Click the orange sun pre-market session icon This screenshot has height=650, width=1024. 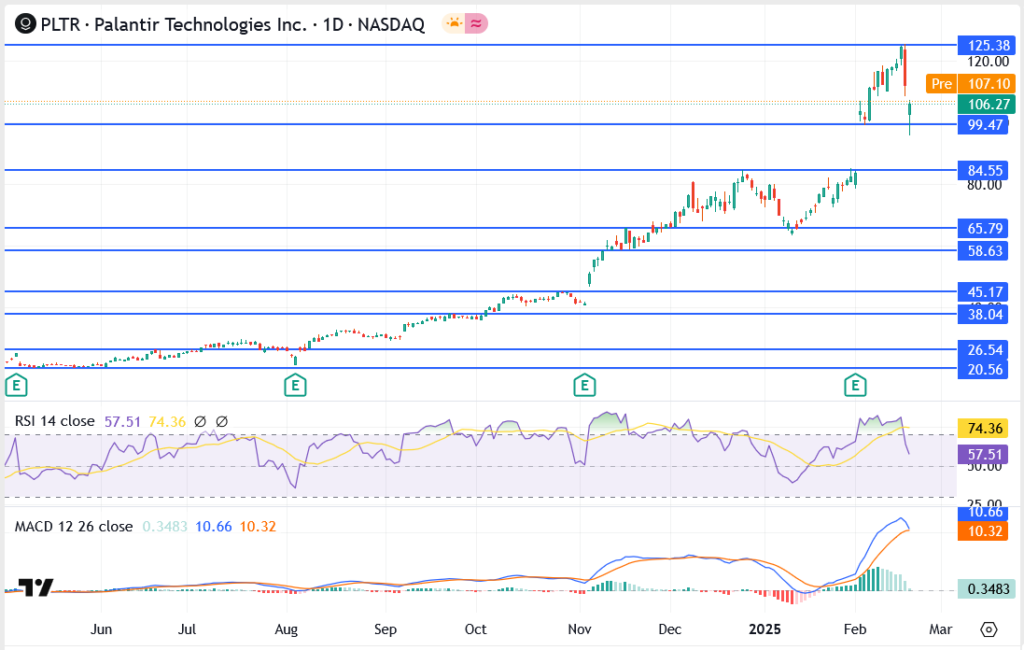tap(454, 21)
